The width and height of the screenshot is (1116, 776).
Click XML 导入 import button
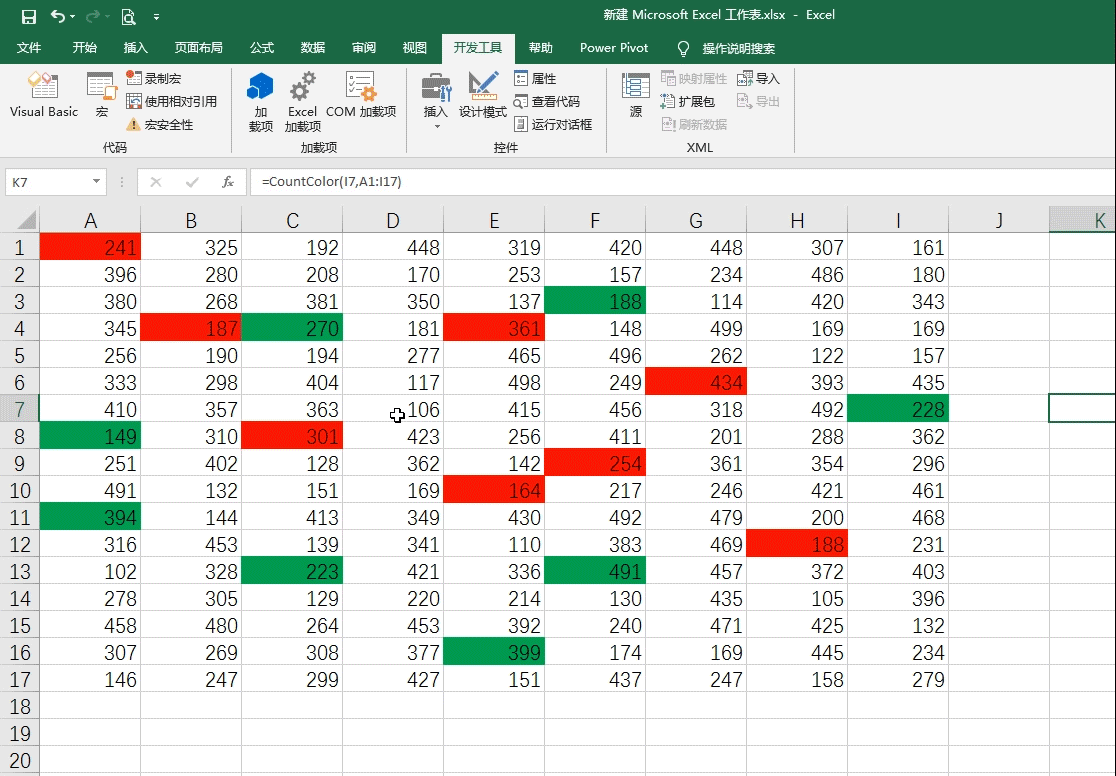pos(759,78)
